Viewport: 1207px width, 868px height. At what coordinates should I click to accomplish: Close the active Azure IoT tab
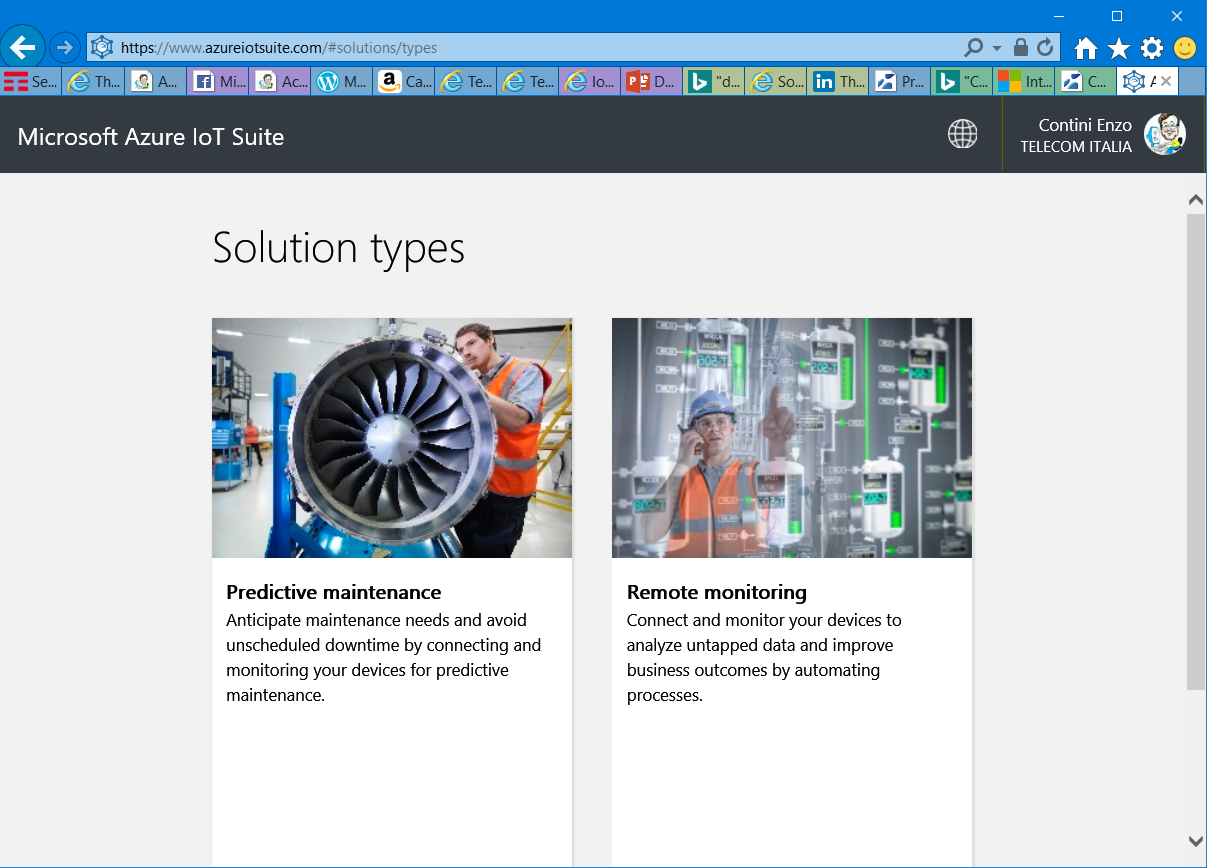coord(1165,81)
